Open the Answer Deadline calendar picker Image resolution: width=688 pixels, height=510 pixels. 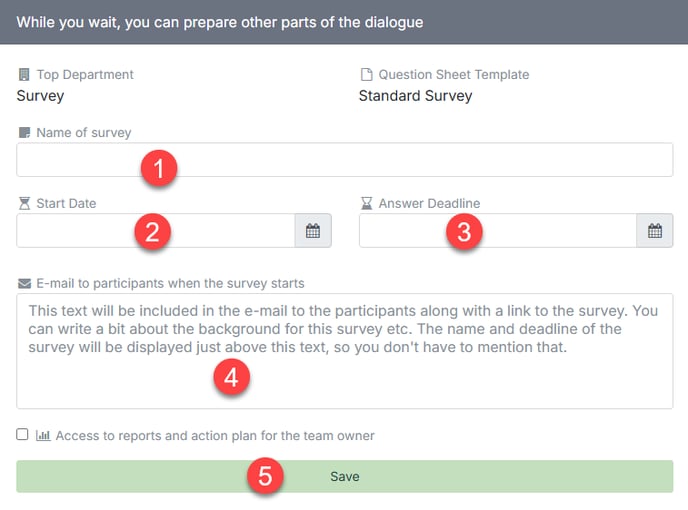(x=655, y=230)
